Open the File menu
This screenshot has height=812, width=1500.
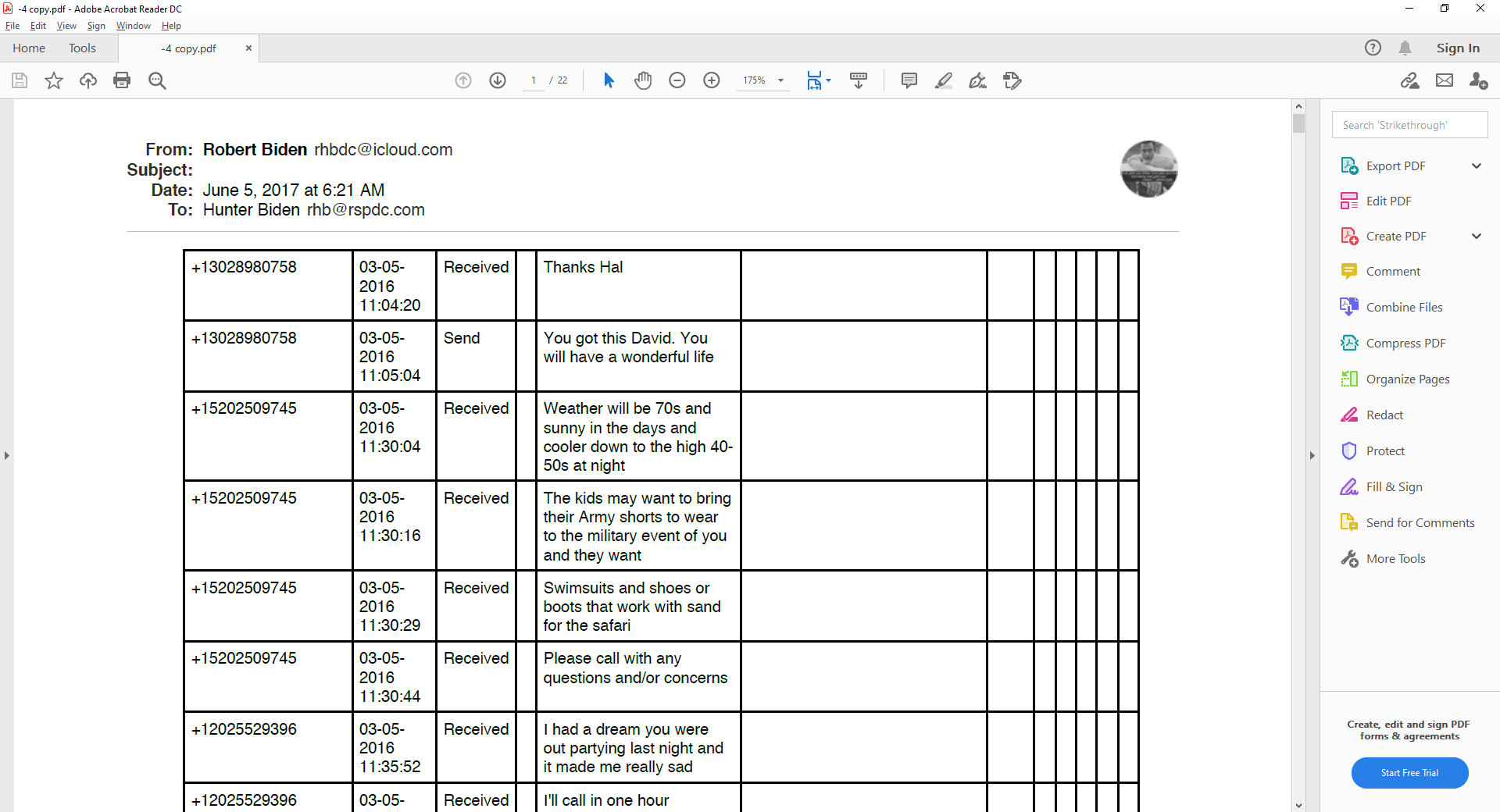(x=12, y=26)
